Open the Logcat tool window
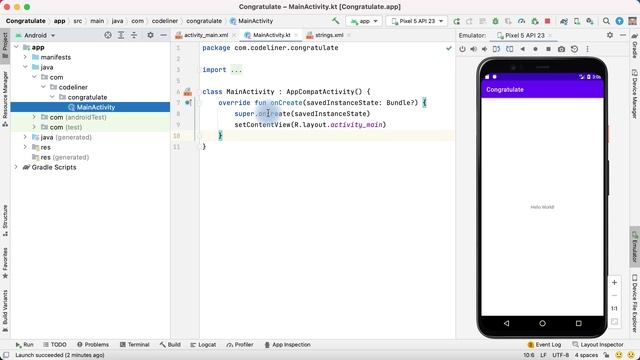Image resolution: width=640 pixels, height=360 pixels. coord(203,344)
